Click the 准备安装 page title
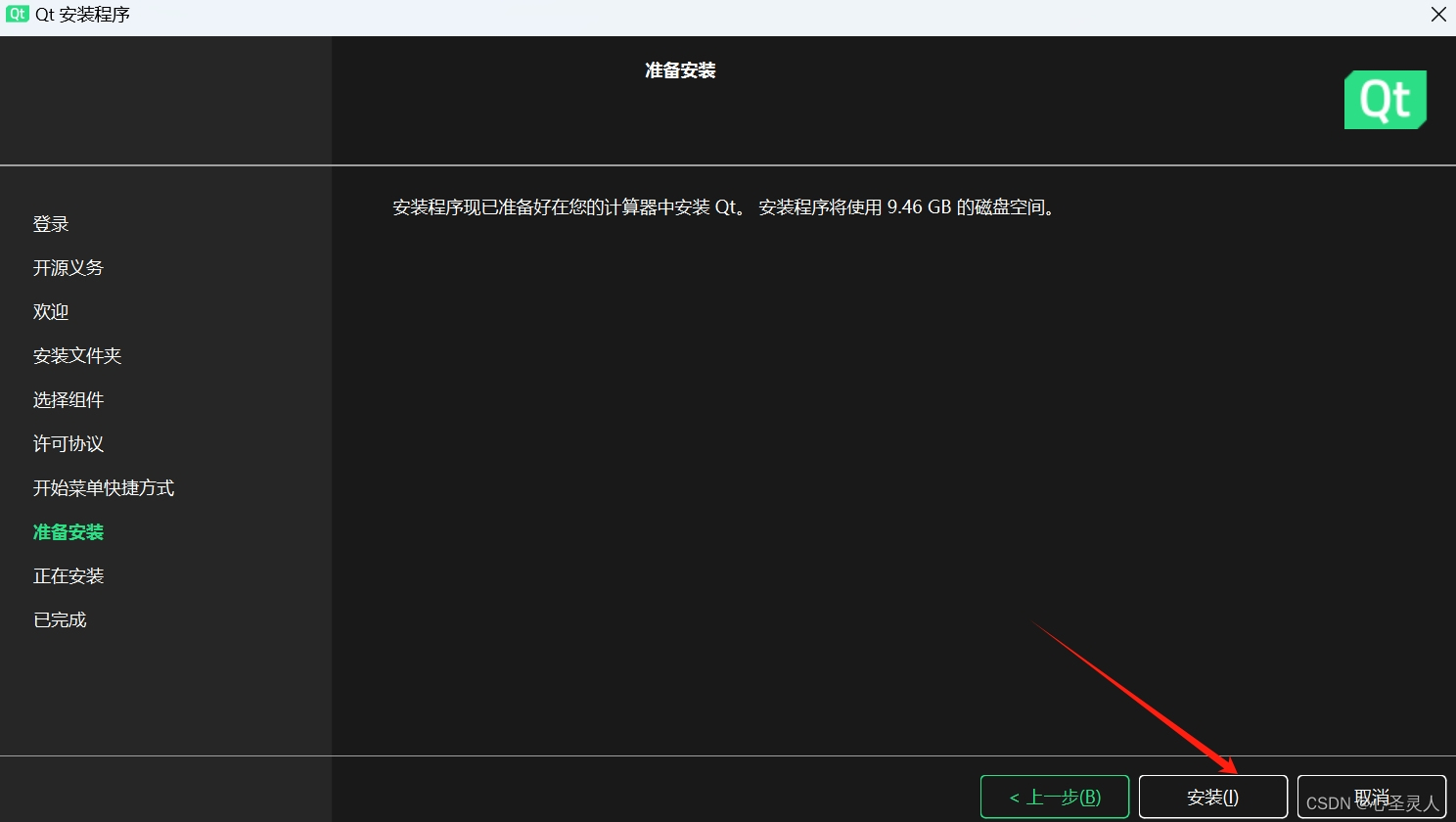Screen dimensions: 1456x822 click(680, 69)
